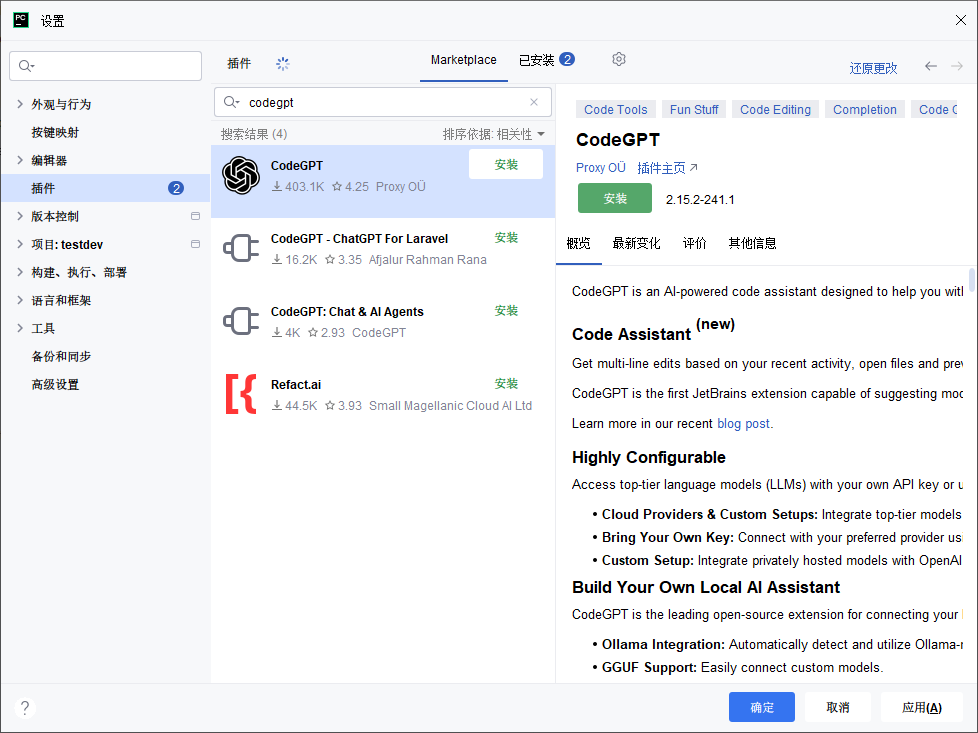Select 高级设置 in settings tree

click(x=56, y=384)
